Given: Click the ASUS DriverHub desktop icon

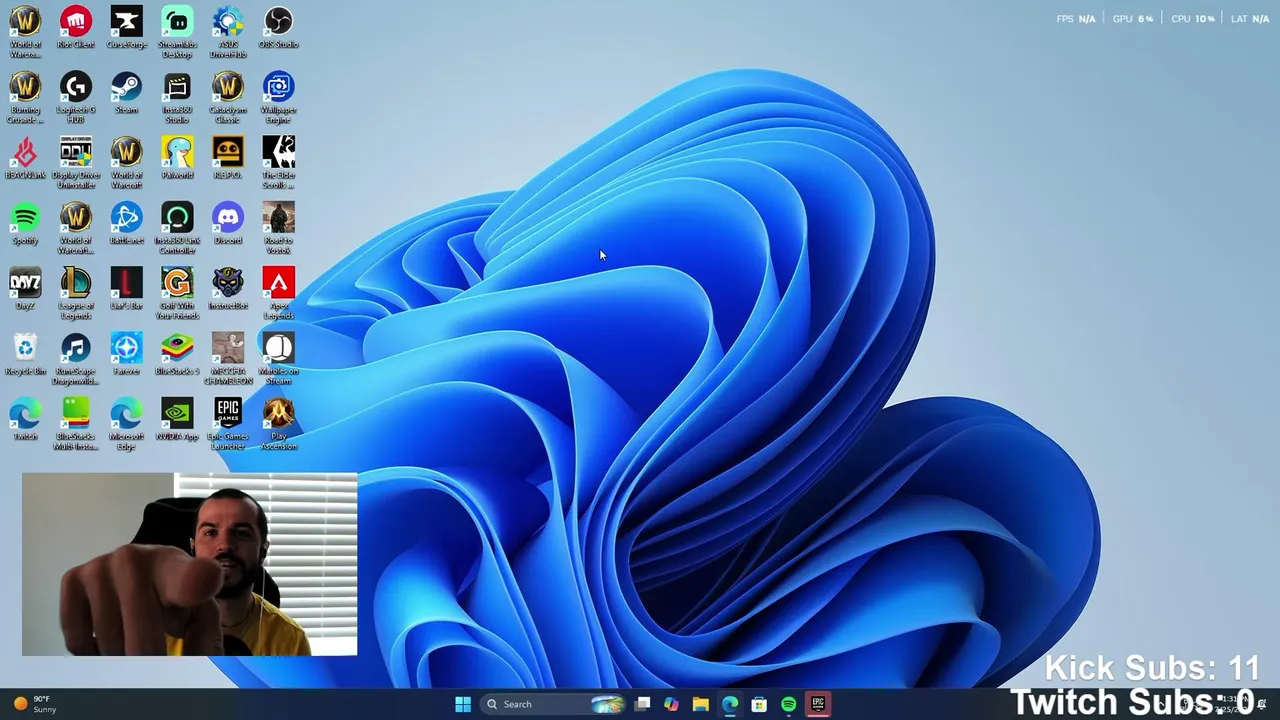Looking at the screenshot, I should pos(228,32).
